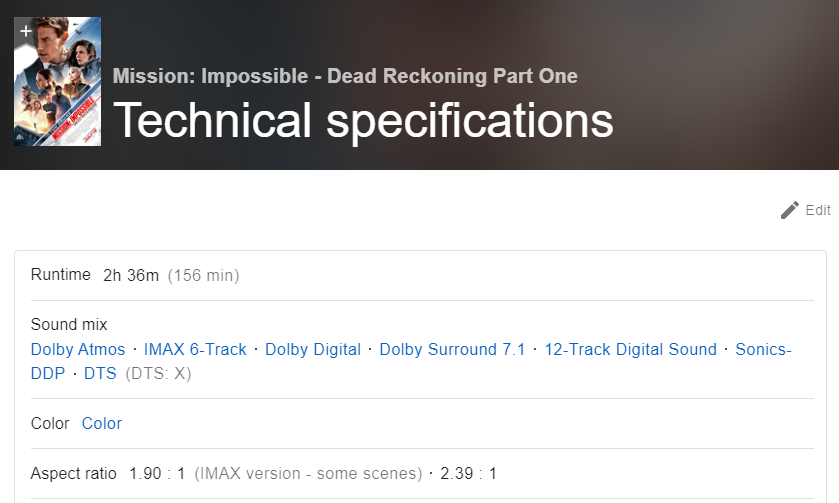Click the 2.39 : 1 aspect ratio value
839x503 pixels.
click(468, 473)
